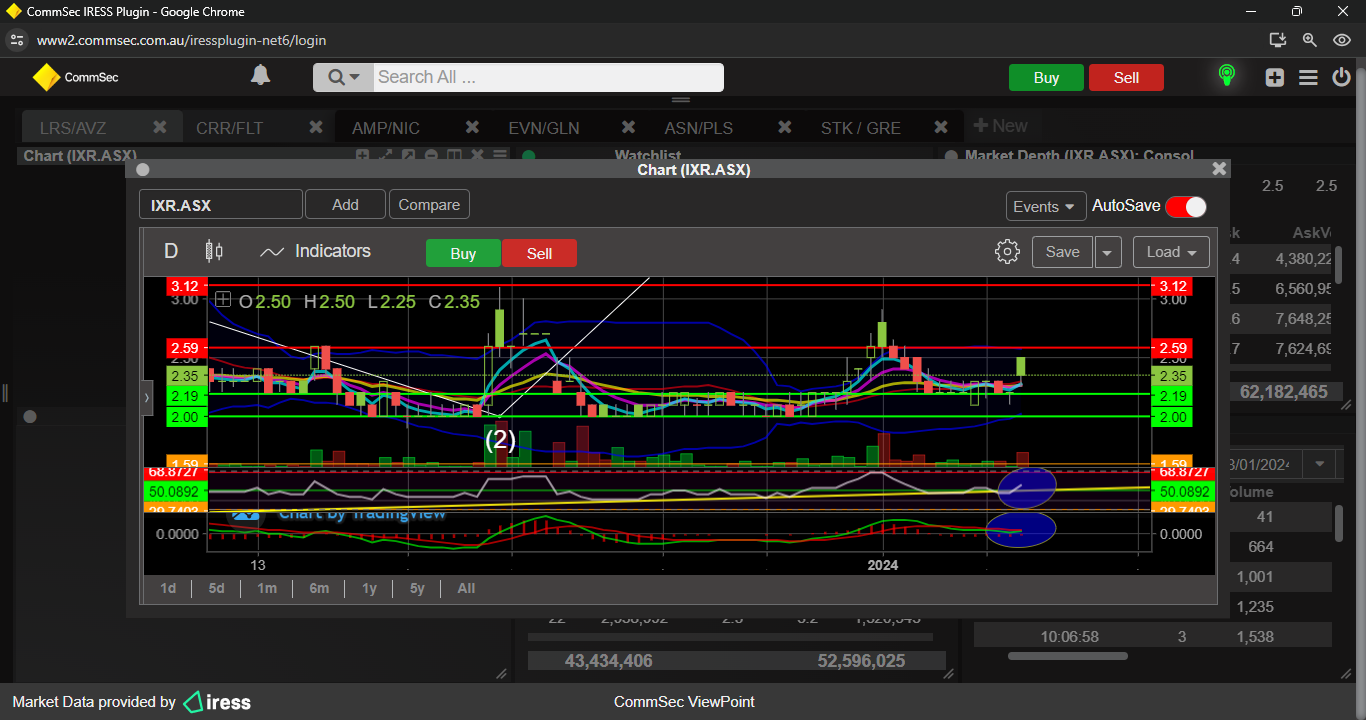This screenshot has width=1366, height=720.
Task: Open Chrome page zoom icon
Action: (x=1309, y=40)
